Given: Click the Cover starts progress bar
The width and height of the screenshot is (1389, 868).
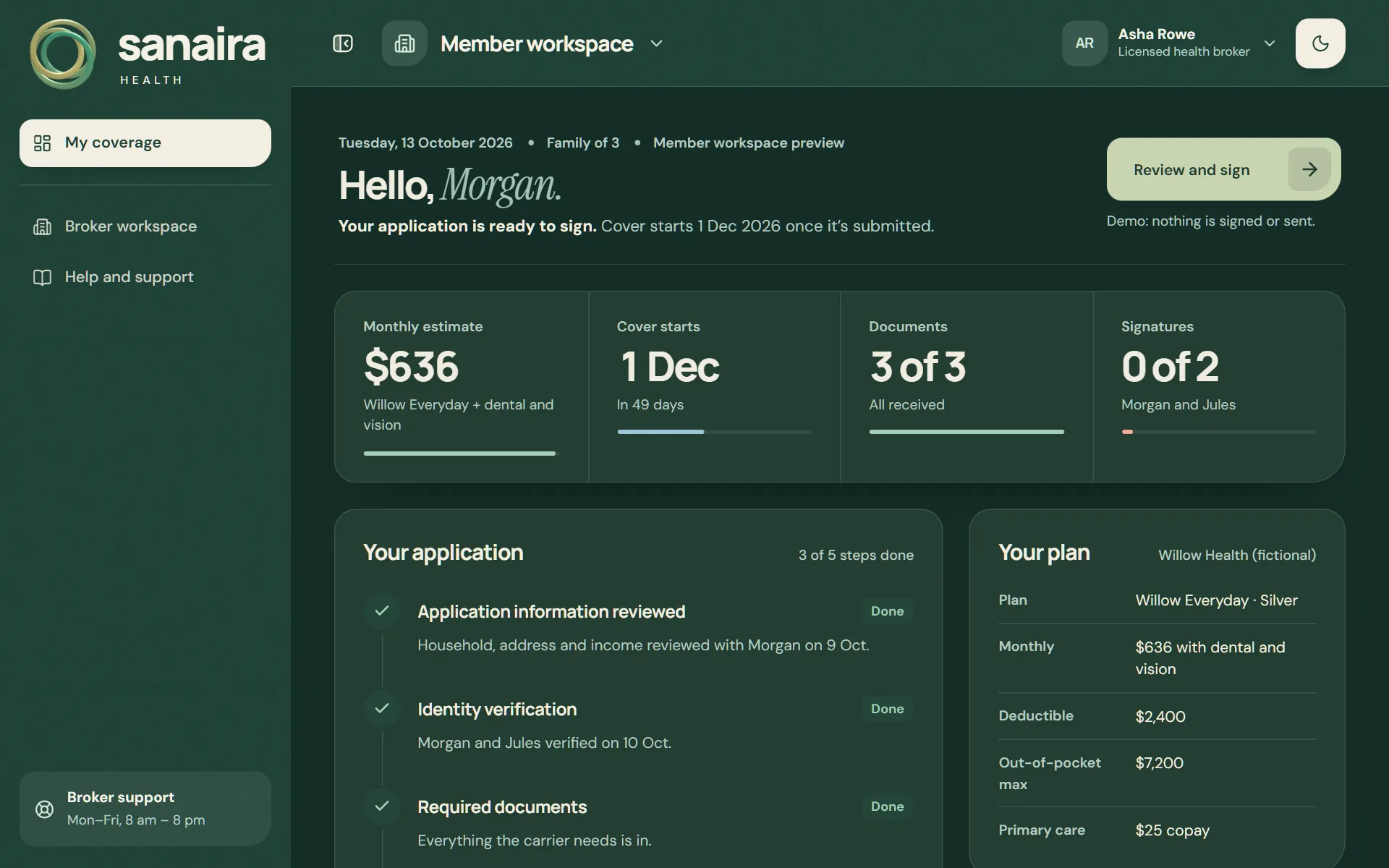Looking at the screenshot, I should coord(714,432).
